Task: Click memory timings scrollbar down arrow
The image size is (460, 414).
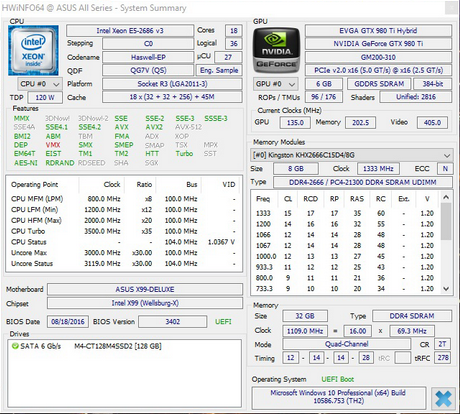Action: [446, 289]
